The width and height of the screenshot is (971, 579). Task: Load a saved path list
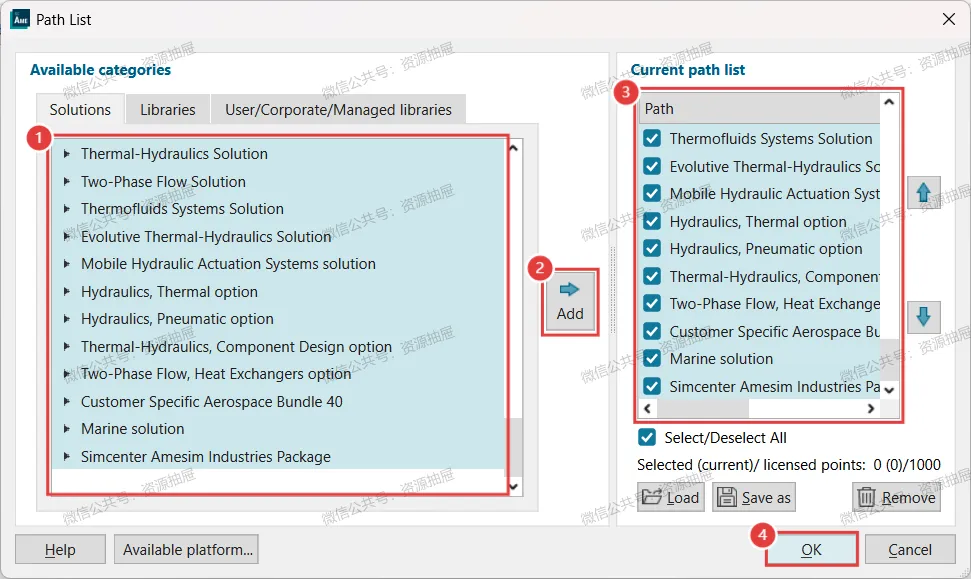[x=671, y=497]
